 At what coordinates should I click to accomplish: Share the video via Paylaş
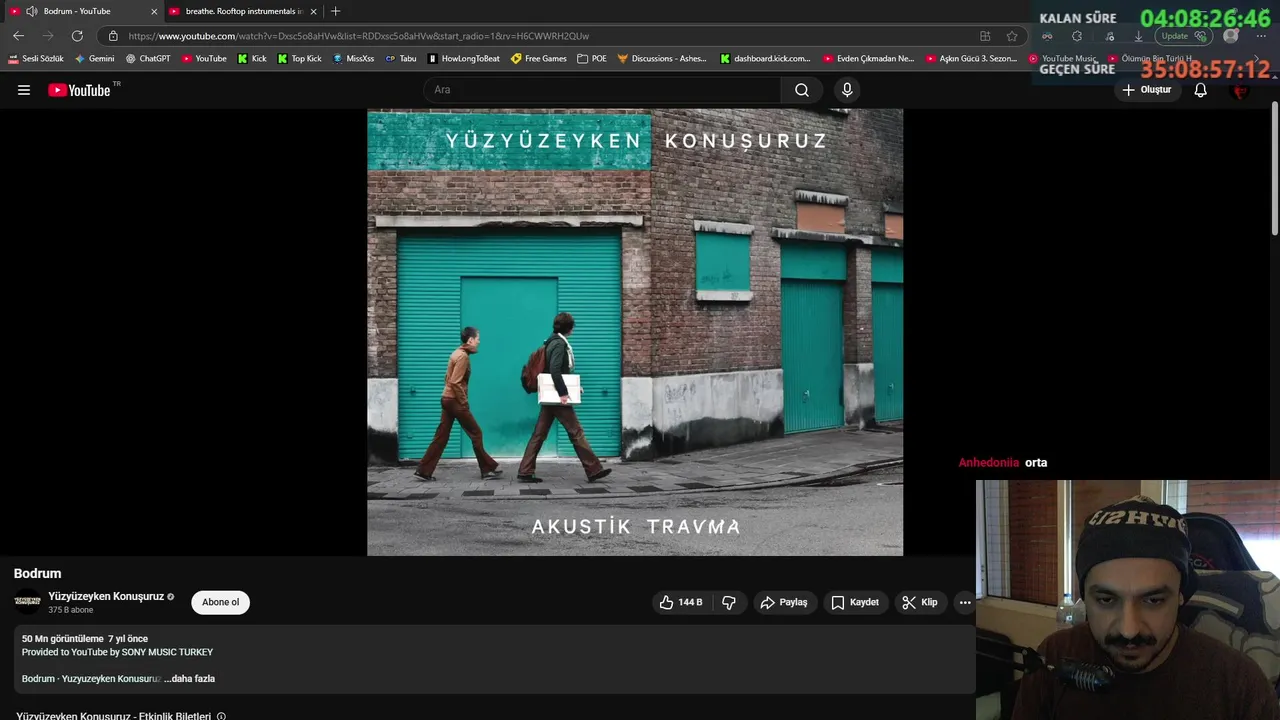(x=784, y=602)
